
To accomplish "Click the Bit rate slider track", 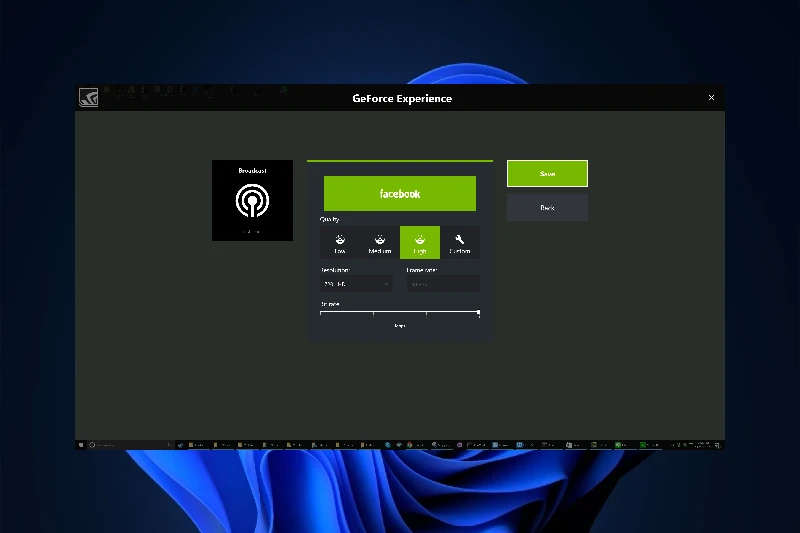I will (400, 313).
